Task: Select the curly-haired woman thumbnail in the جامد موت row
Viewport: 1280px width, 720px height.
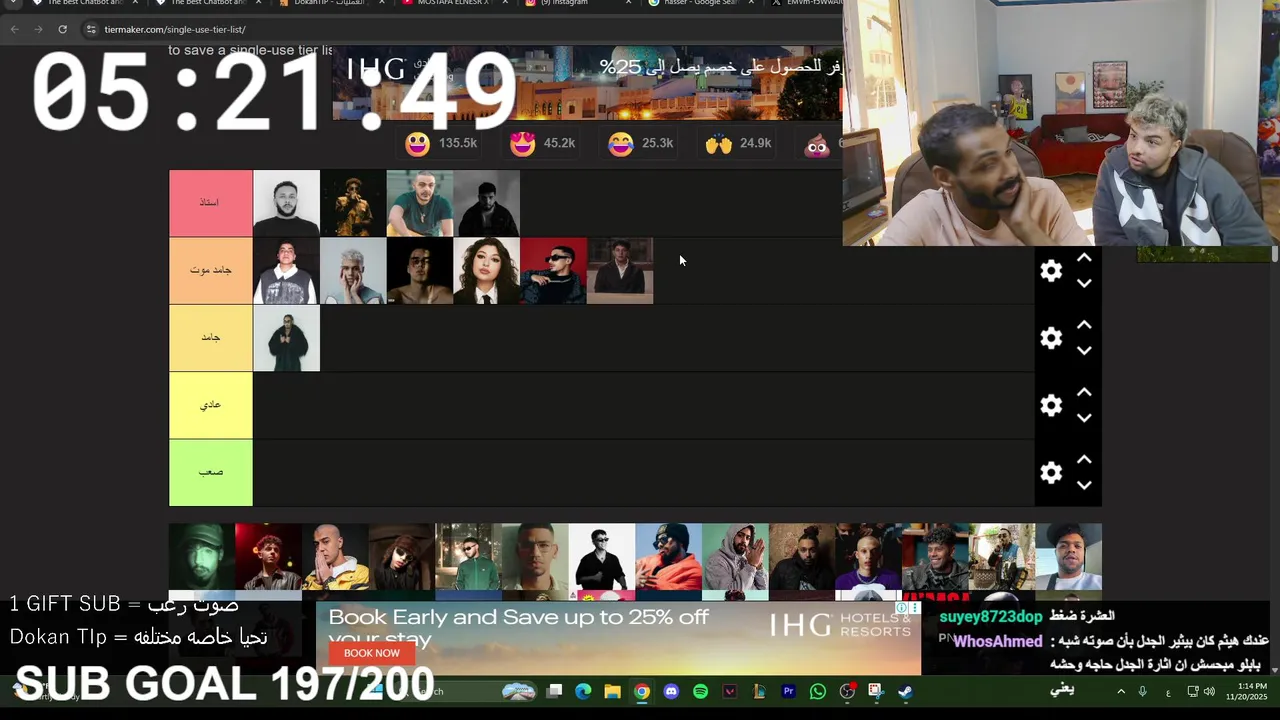Action: [487, 270]
